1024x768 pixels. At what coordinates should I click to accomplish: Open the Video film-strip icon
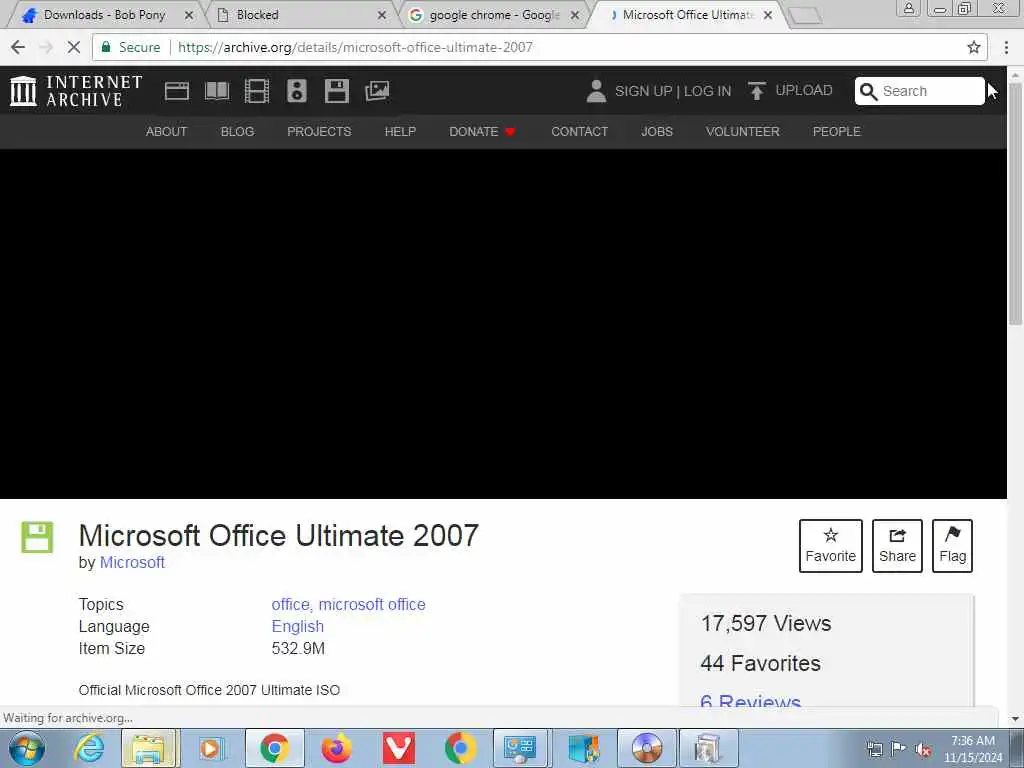[257, 91]
